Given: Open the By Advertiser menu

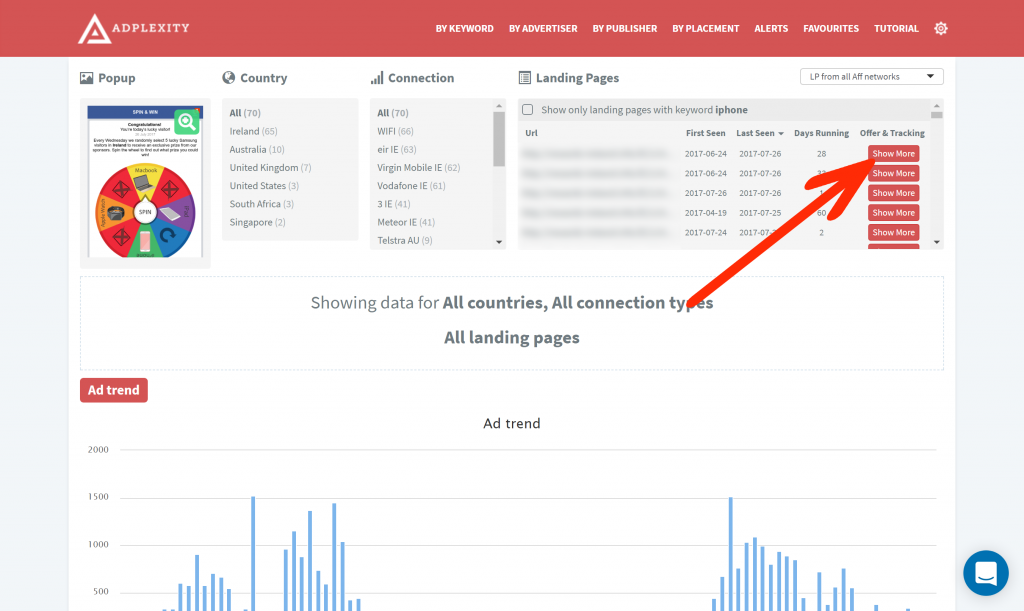Looking at the screenshot, I should click(x=543, y=29).
